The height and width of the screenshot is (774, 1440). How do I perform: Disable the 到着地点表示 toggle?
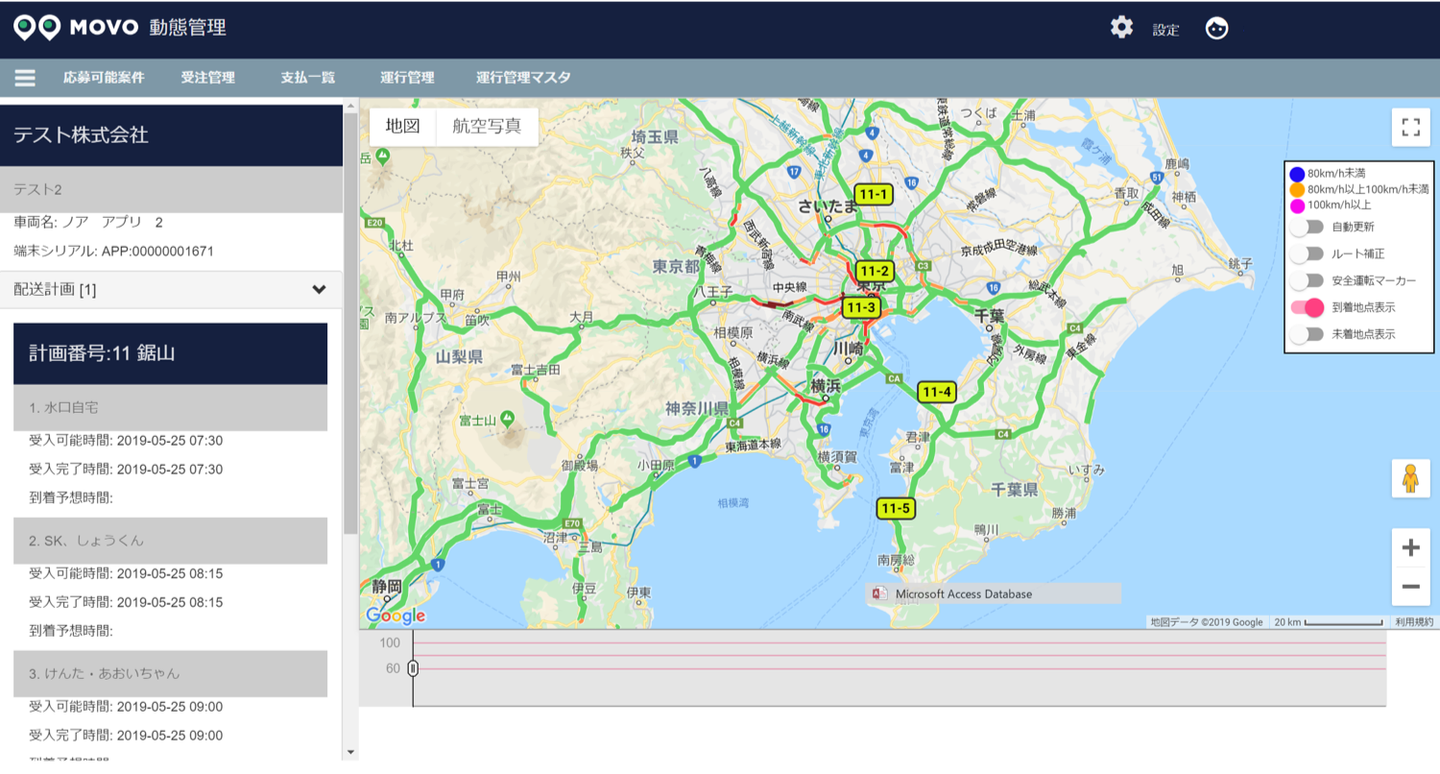coord(1307,308)
